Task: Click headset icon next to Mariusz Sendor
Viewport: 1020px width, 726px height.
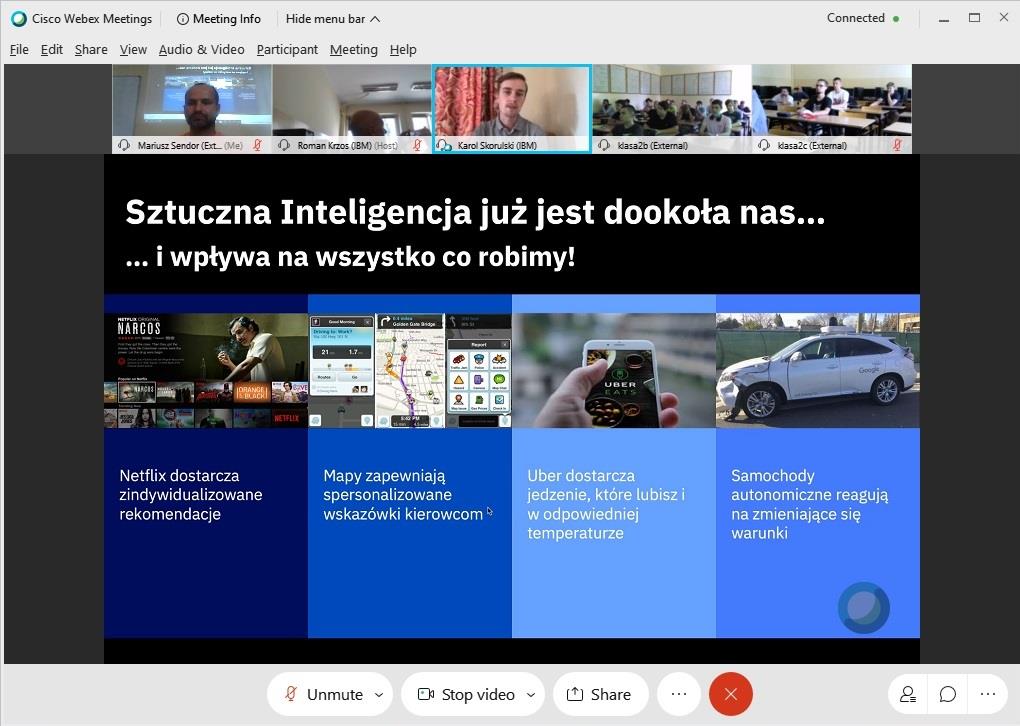Action: click(124, 145)
